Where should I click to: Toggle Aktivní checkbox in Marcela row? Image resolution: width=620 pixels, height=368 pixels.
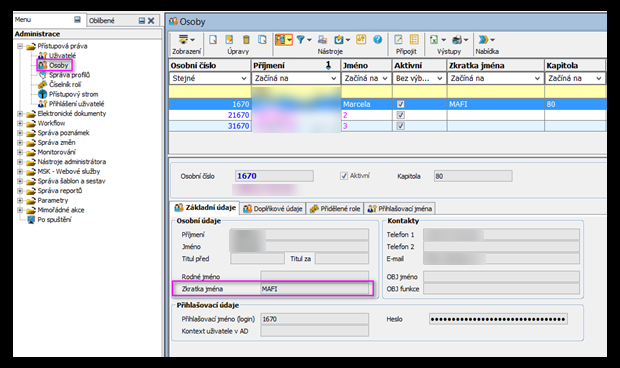click(x=401, y=104)
